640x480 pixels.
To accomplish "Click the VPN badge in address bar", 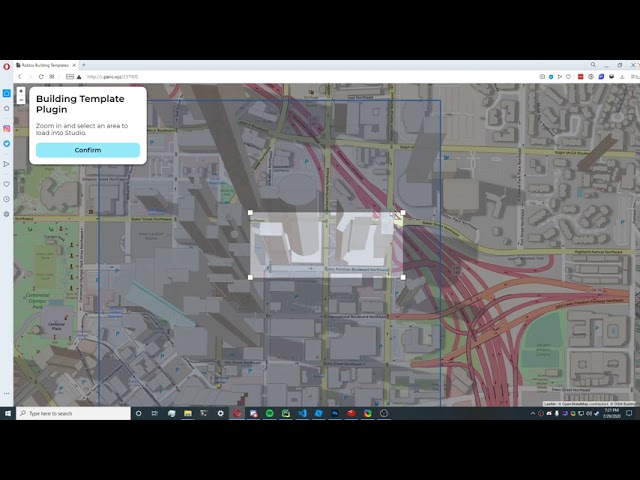I will click(70, 77).
